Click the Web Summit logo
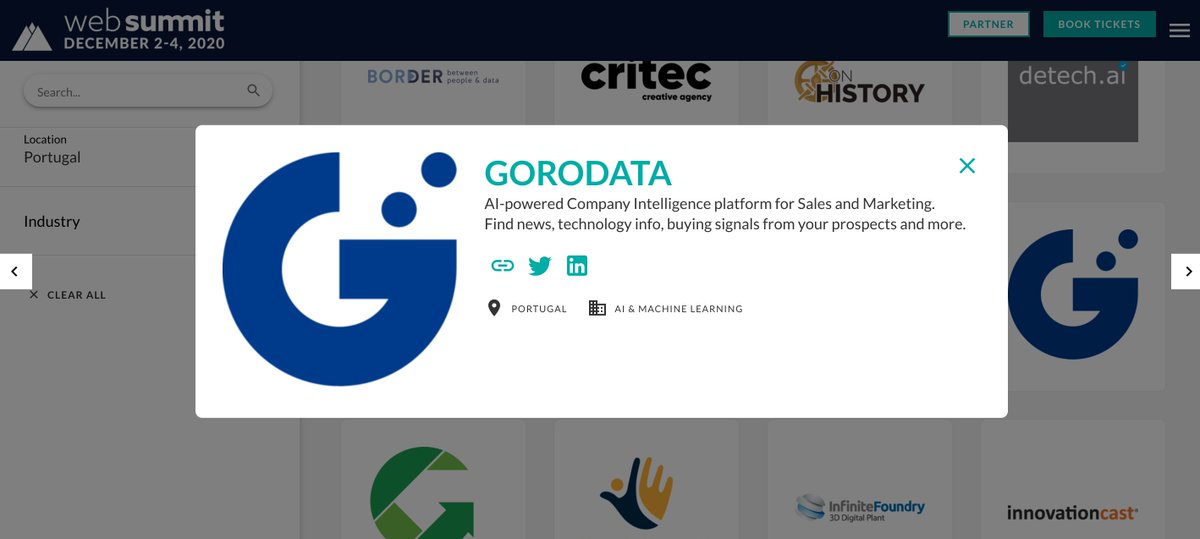1200x539 pixels. coord(118,31)
